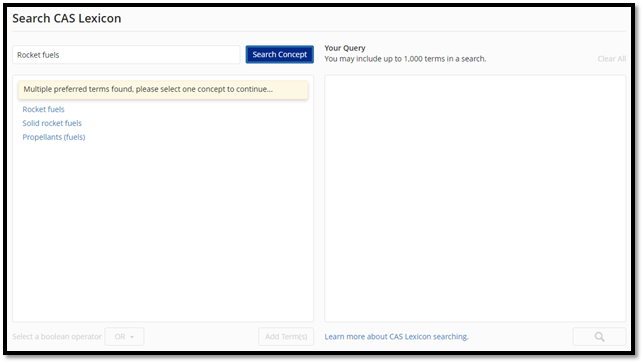Click the multiple preferred terms notice
Image resolution: width=644 pixels, height=364 pixels.
tap(163, 89)
